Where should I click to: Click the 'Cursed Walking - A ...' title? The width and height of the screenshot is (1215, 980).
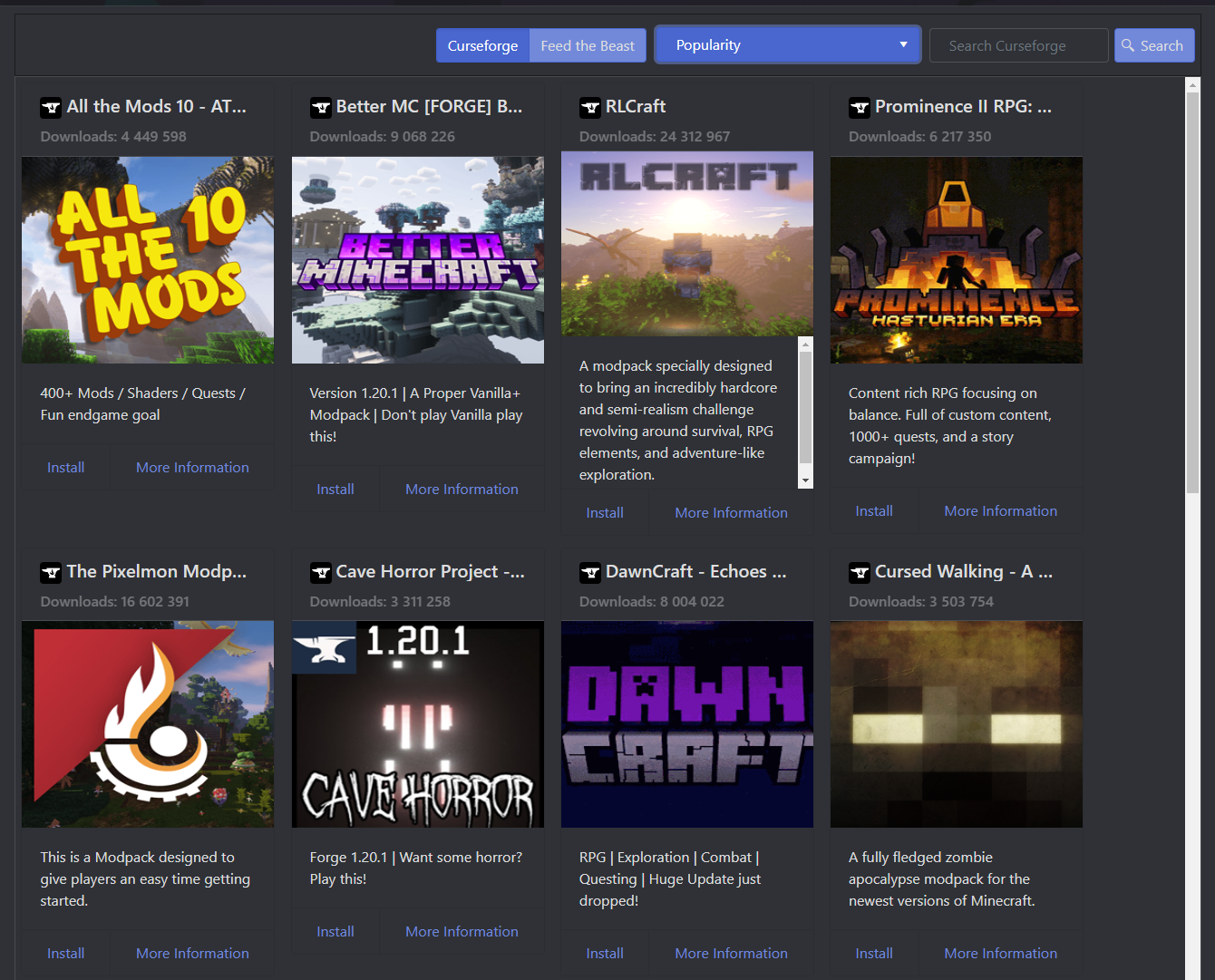[x=964, y=572]
